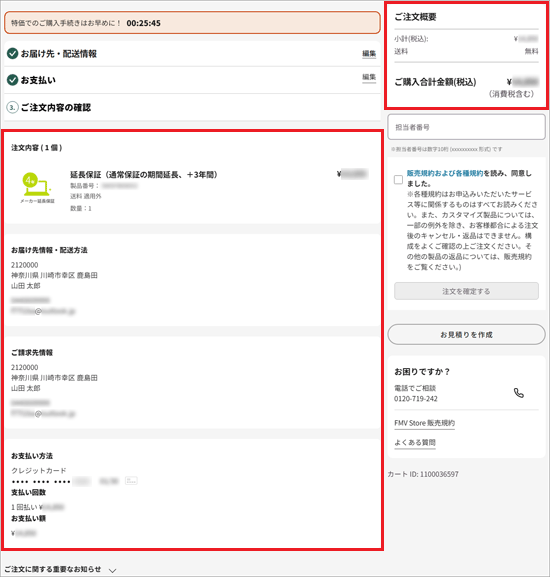Click the お支払い額 label
Screen dimensions: 550x577
pyautogui.click(x=28, y=518)
